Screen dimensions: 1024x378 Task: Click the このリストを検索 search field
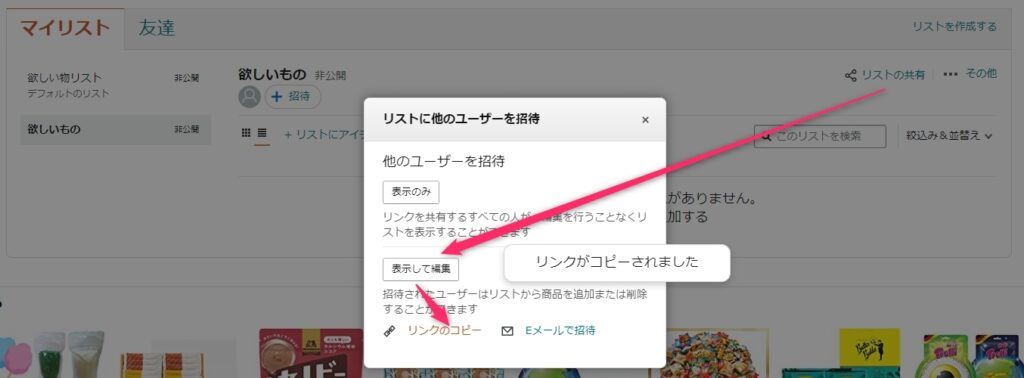click(x=820, y=136)
